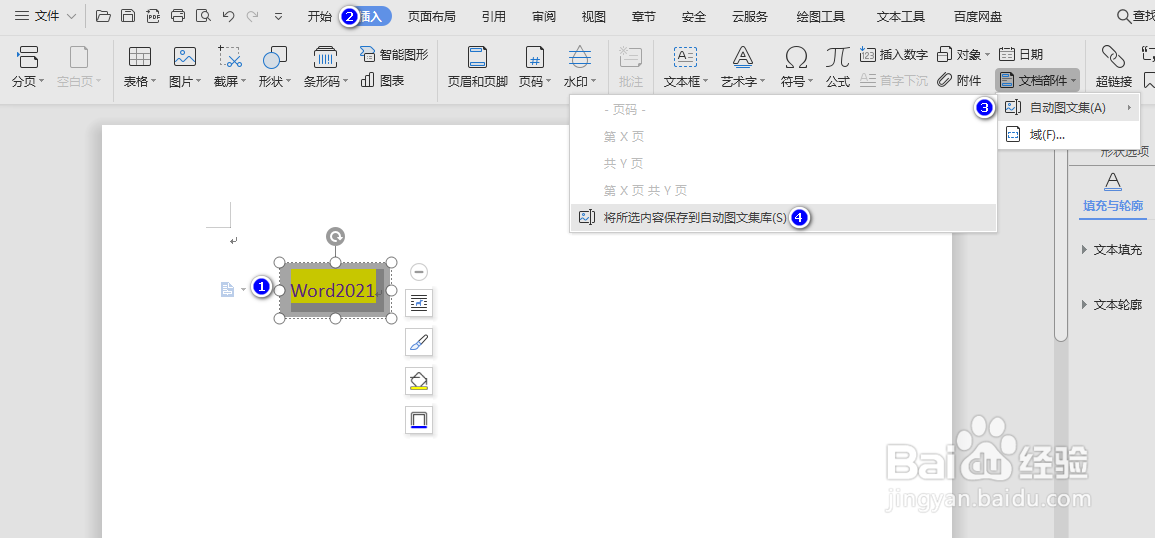This screenshot has height=538, width=1155.
Task: Click the shape fill bucket icon
Action: (419, 381)
